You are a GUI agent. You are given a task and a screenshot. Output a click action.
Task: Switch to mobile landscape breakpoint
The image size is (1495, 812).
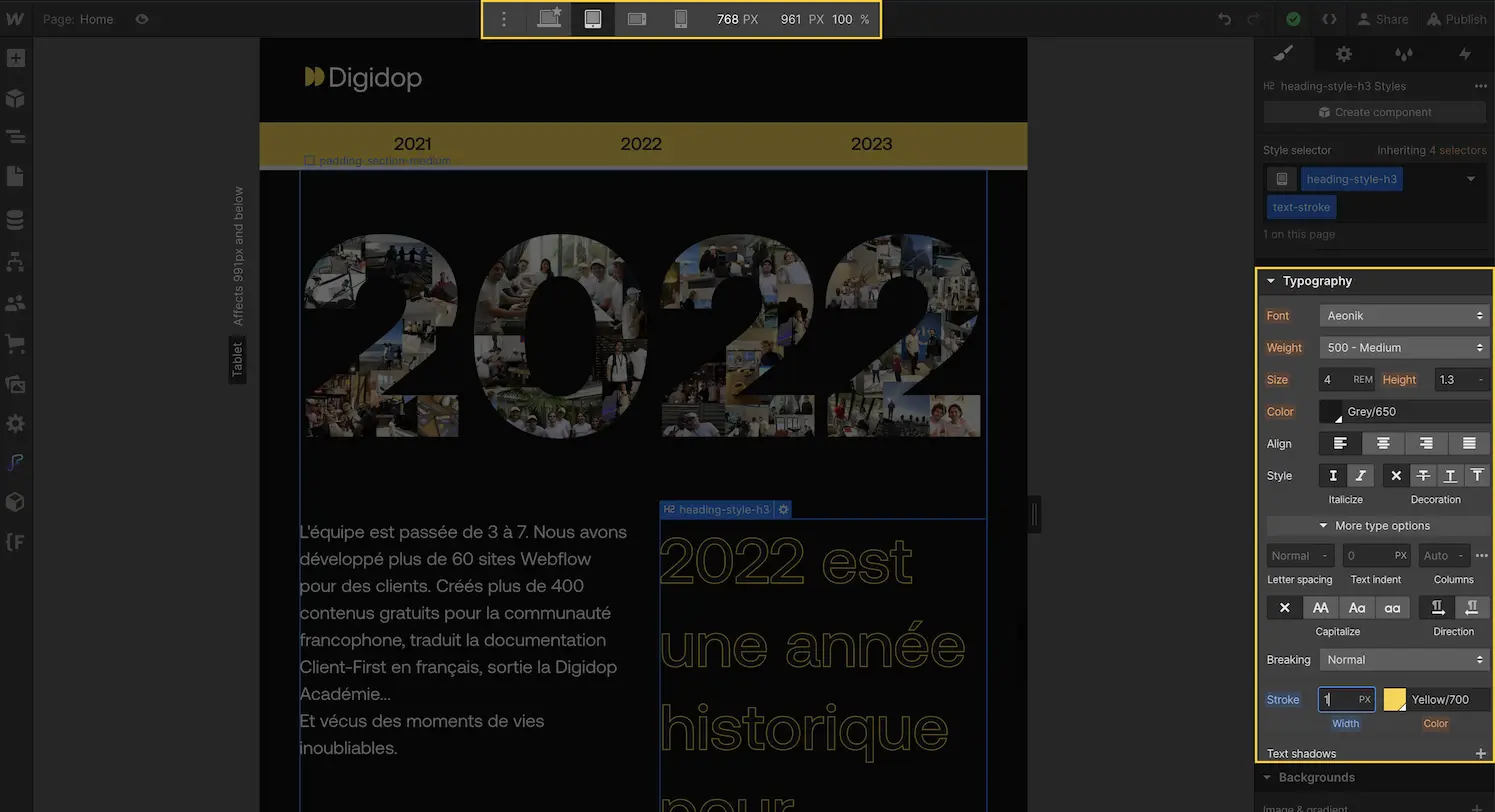pyautogui.click(x=637, y=19)
